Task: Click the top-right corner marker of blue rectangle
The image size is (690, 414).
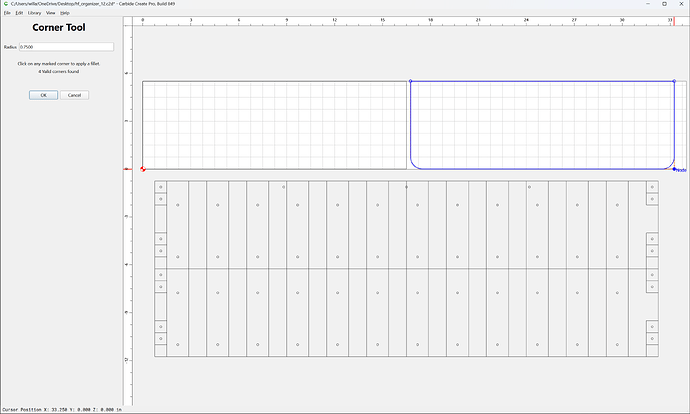Action: 674,81
